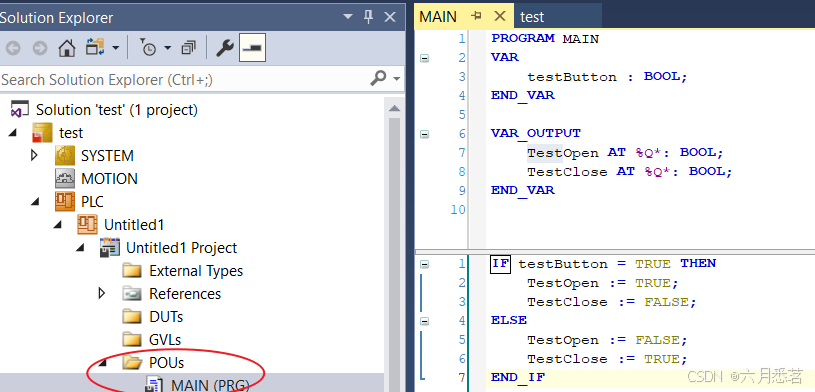
Task: Collapse the ELSE block at line 4
Action: click(x=425, y=321)
